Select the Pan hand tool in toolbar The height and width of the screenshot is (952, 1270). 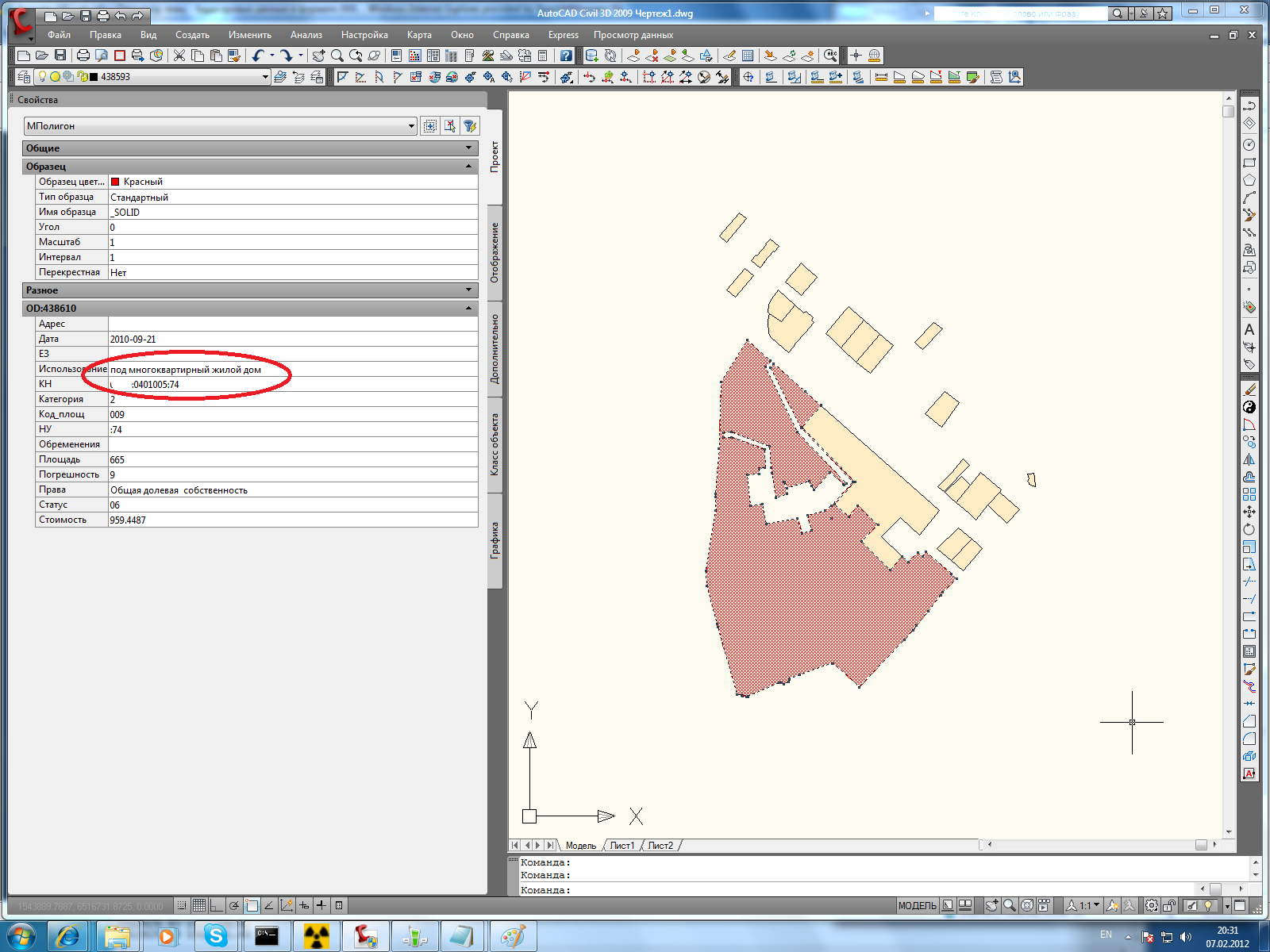[318, 56]
